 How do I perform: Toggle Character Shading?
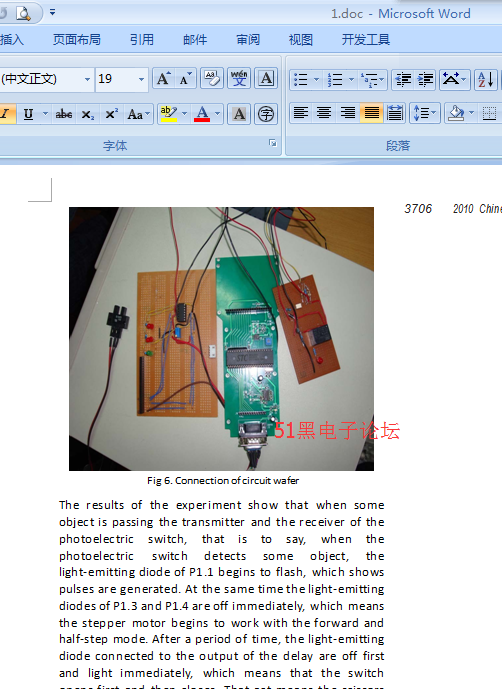point(239,114)
